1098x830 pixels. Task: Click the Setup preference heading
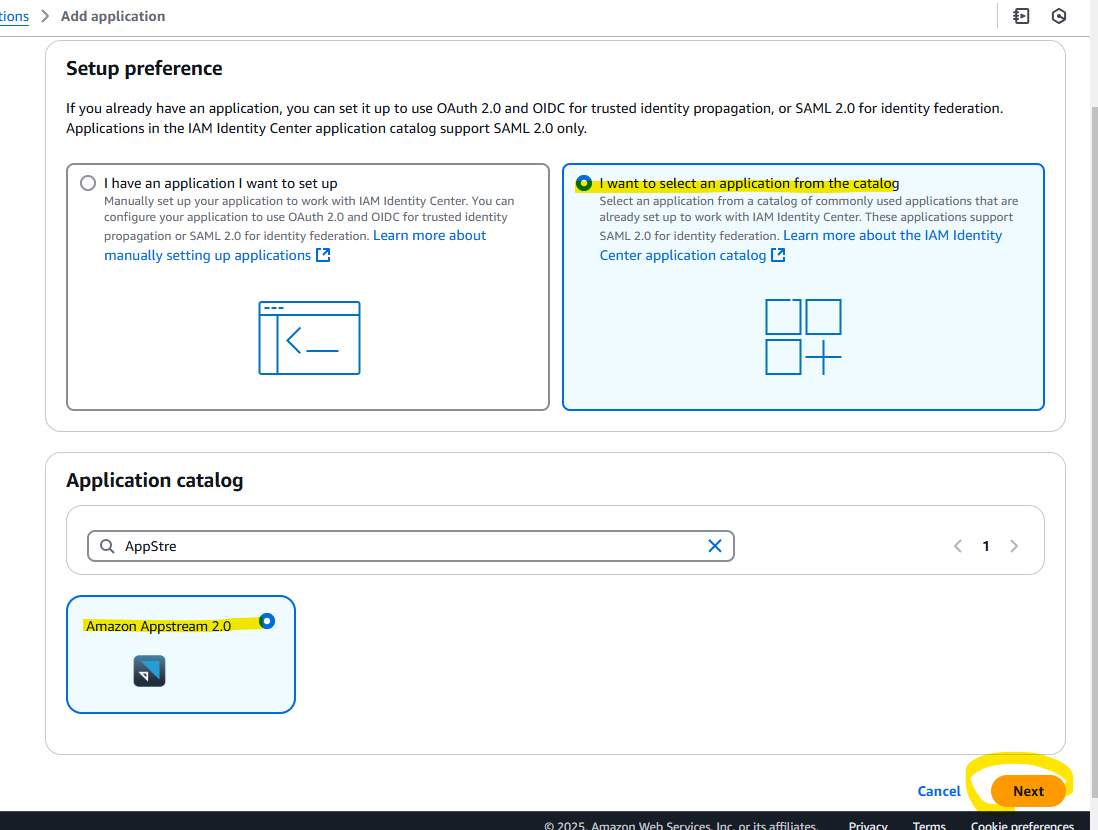pyautogui.click(x=144, y=68)
